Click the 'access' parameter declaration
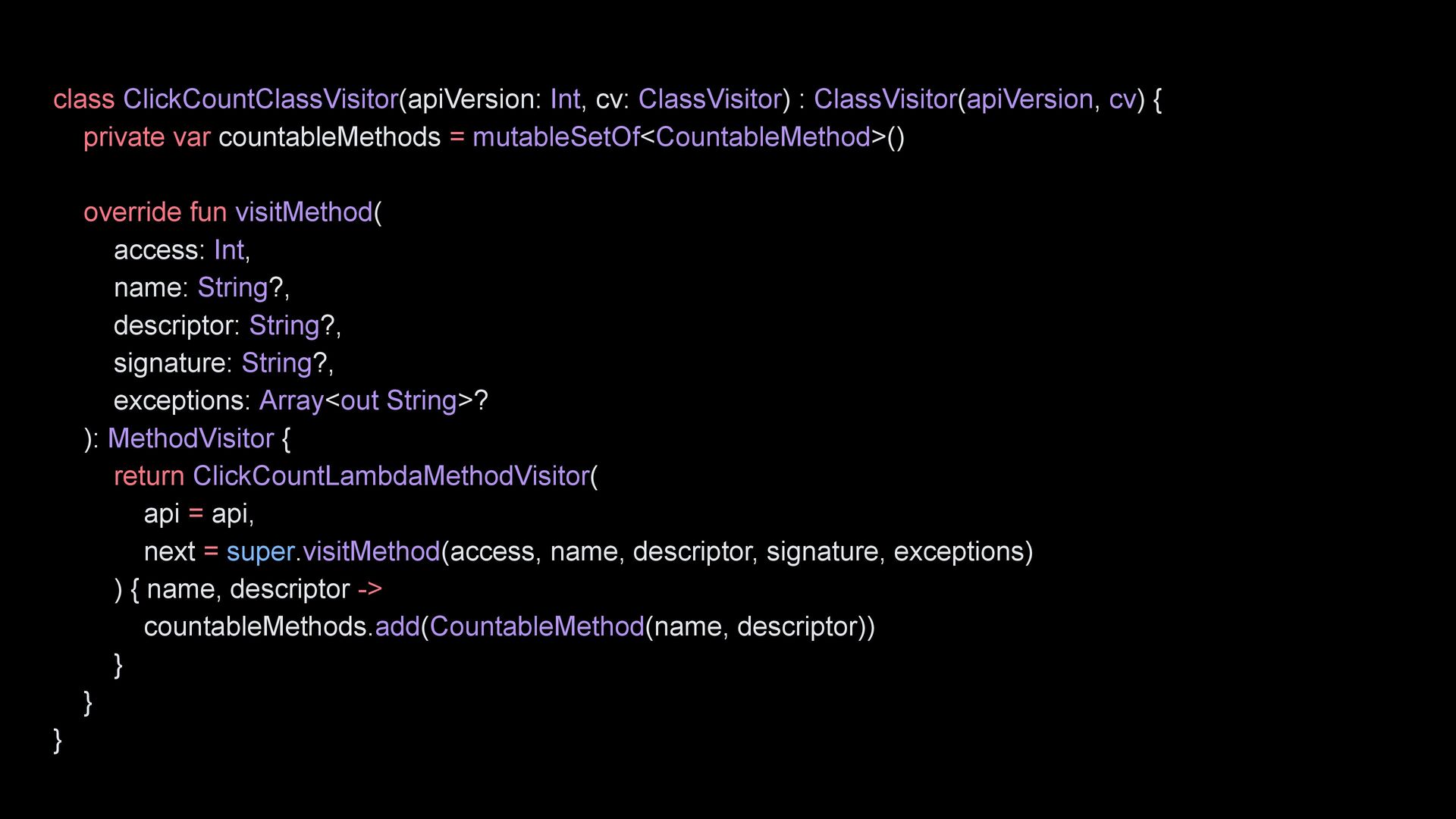The height and width of the screenshot is (819, 1456). pyautogui.click(x=157, y=250)
